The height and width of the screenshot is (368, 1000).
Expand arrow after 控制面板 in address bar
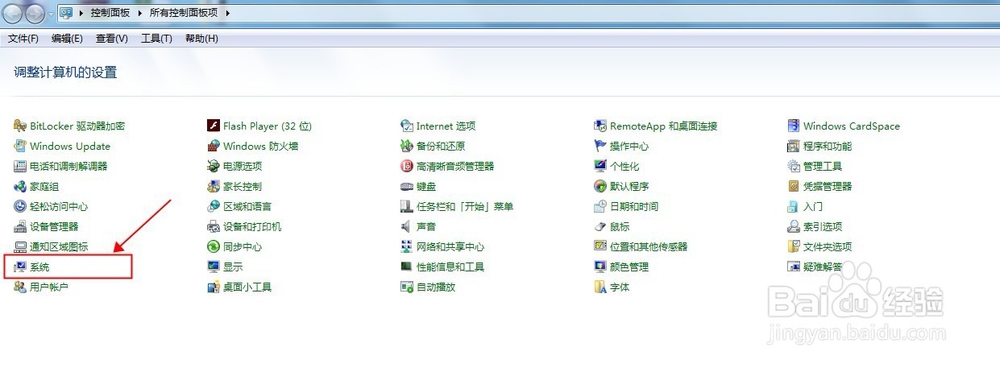click(140, 12)
